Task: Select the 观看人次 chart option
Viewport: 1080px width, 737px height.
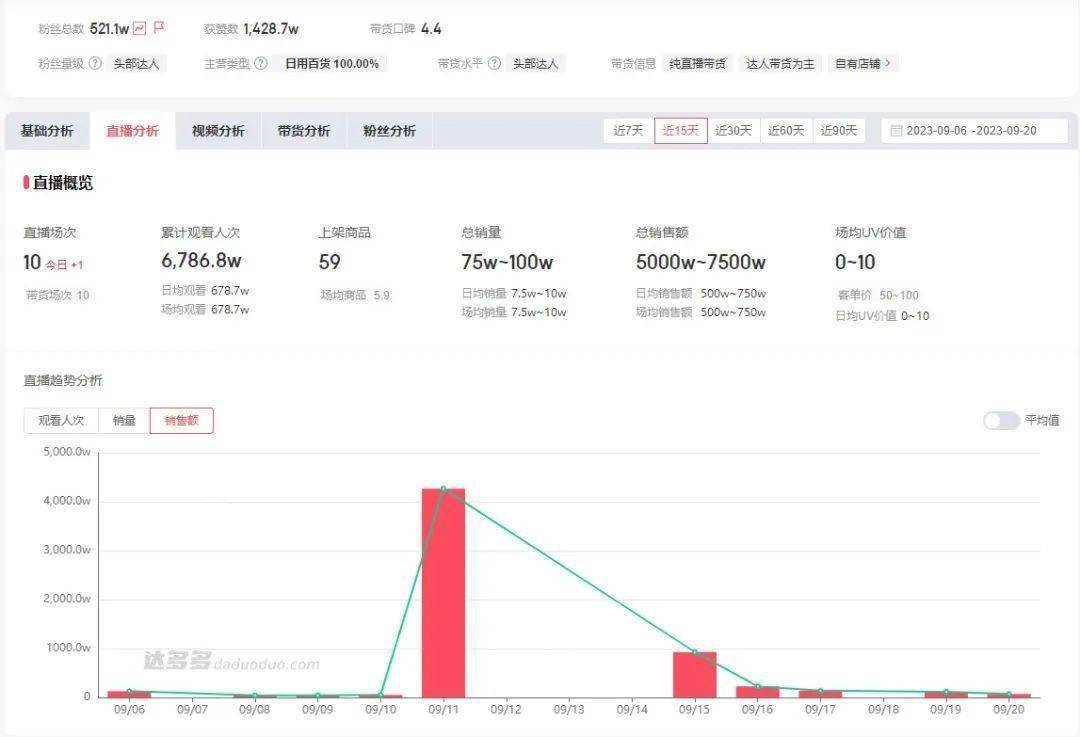Action: pos(62,421)
